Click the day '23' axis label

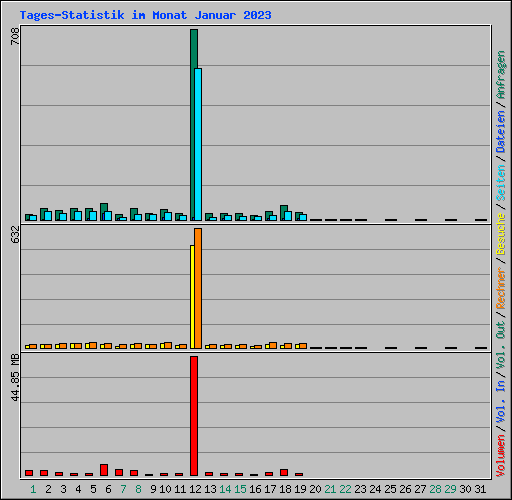pyautogui.click(x=360, y=489)
